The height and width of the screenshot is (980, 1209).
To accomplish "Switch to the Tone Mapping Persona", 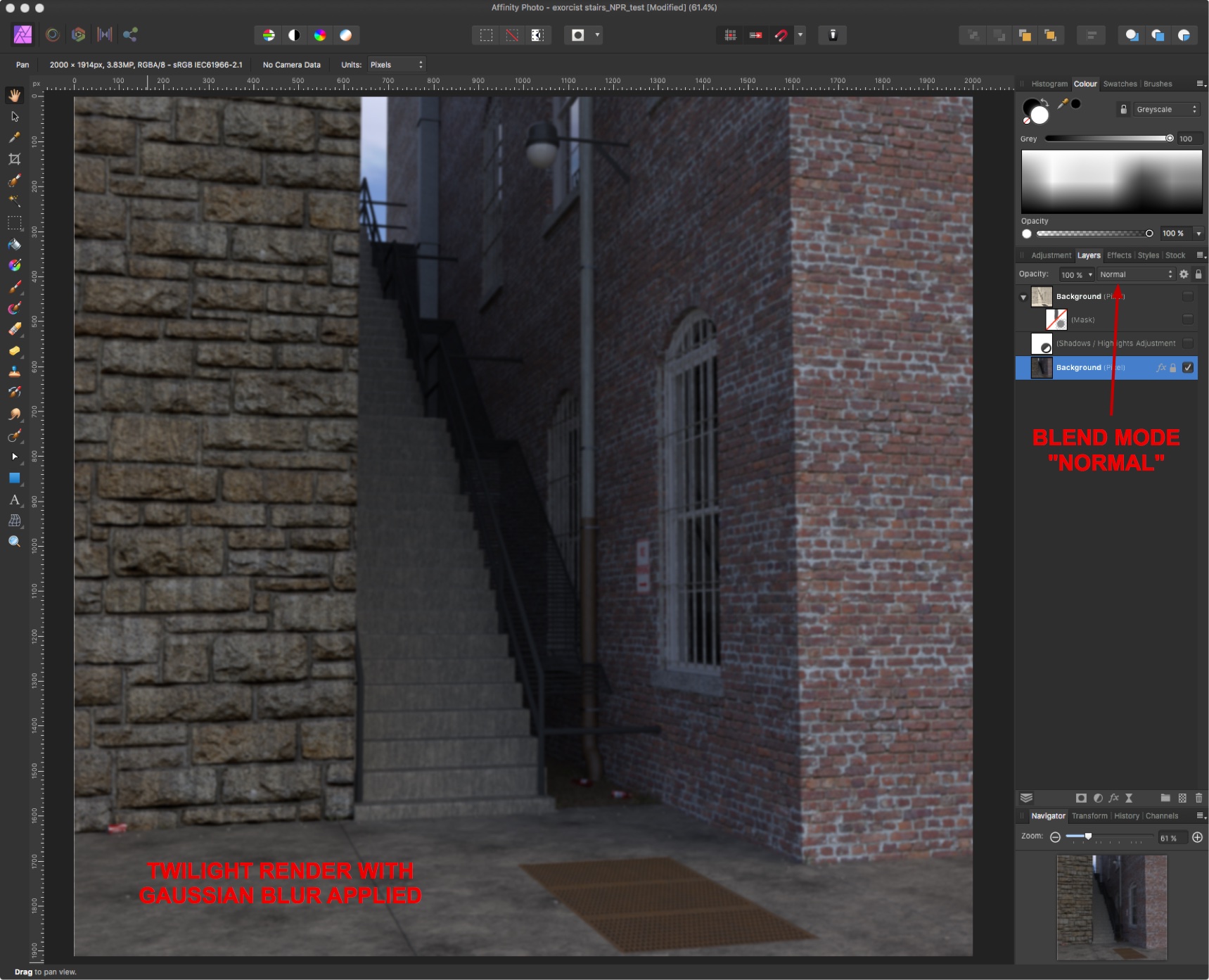I will [105, 34].
